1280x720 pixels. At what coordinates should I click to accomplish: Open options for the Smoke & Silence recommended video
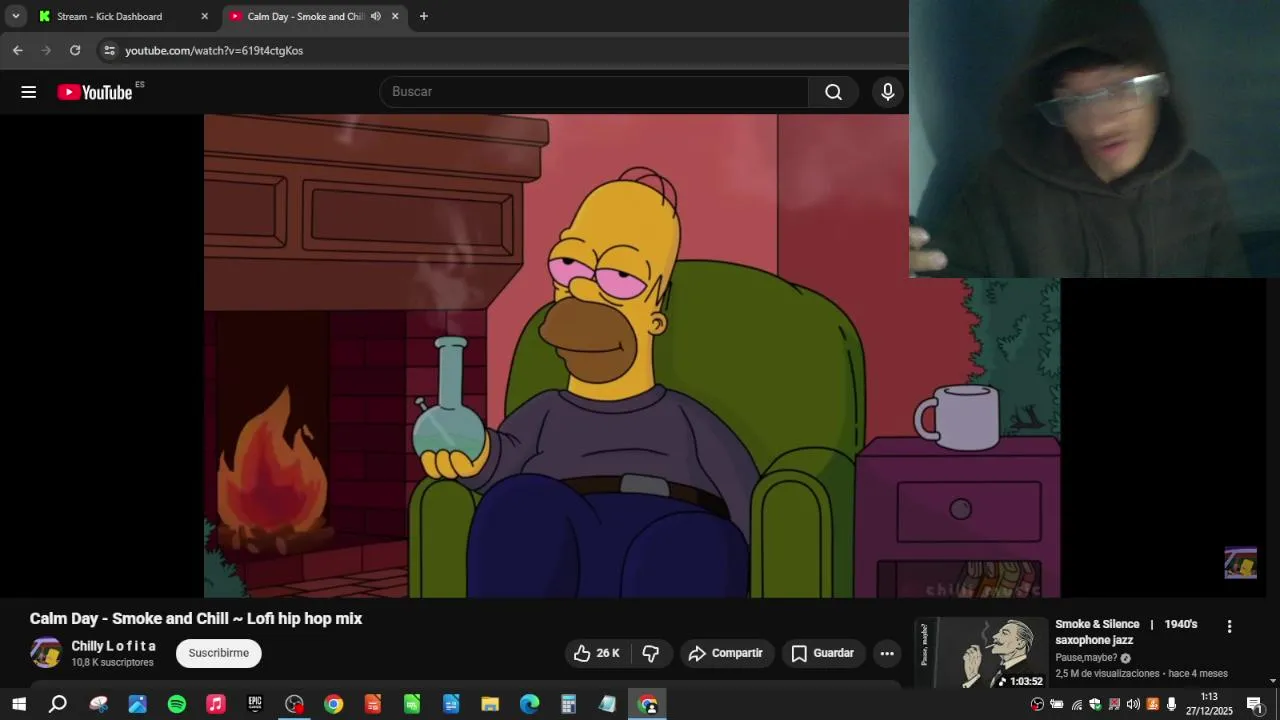pyautogui.click(x=1229, y=626)
